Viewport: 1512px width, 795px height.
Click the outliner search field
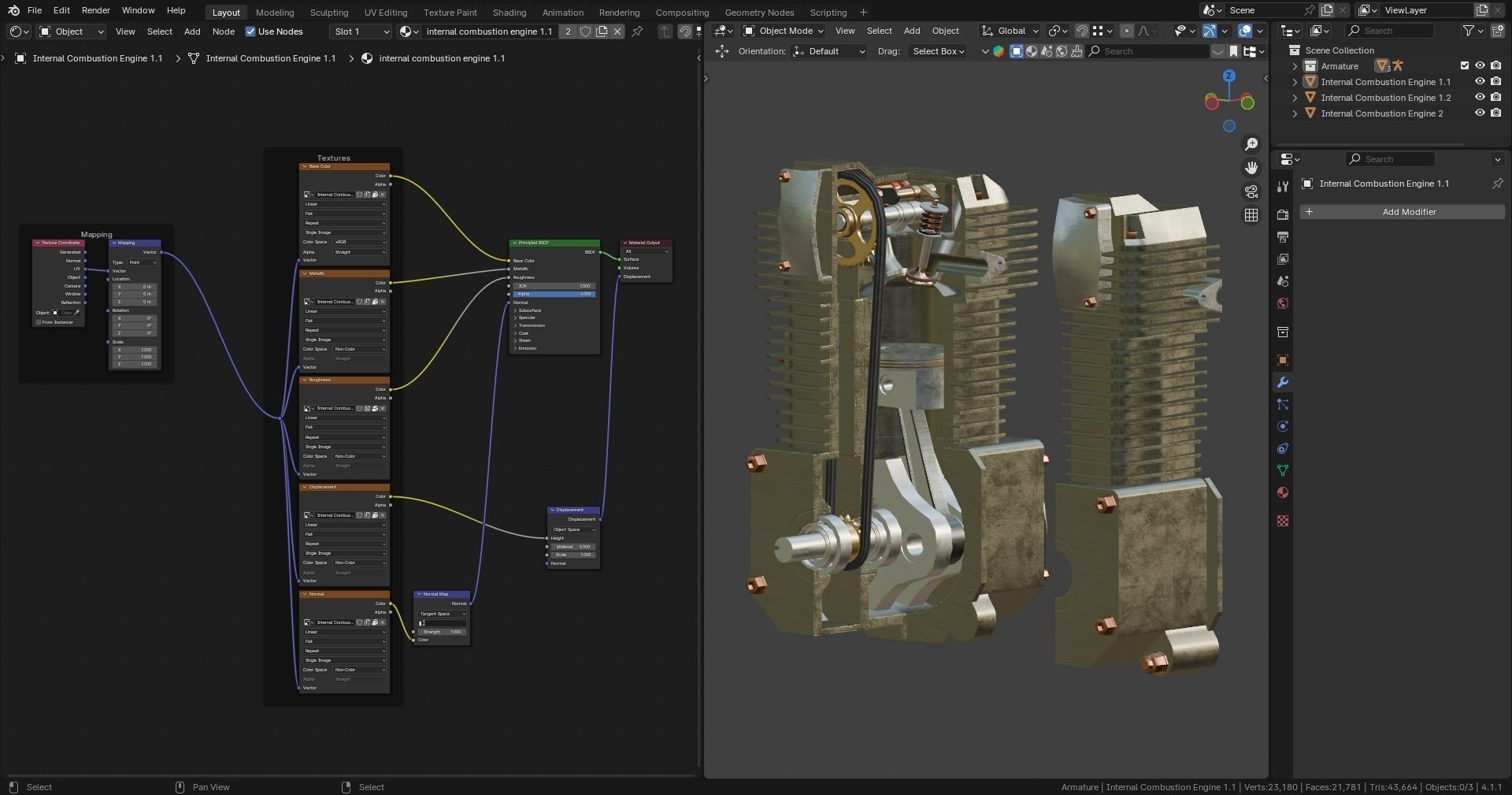coord(1389,31)
